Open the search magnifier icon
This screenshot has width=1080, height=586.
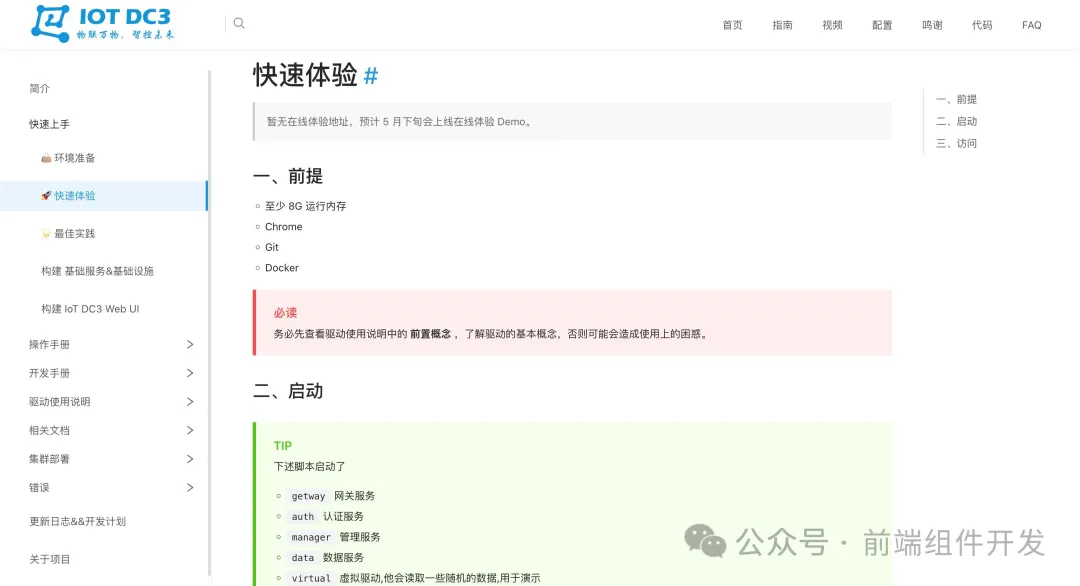[238, 22]
